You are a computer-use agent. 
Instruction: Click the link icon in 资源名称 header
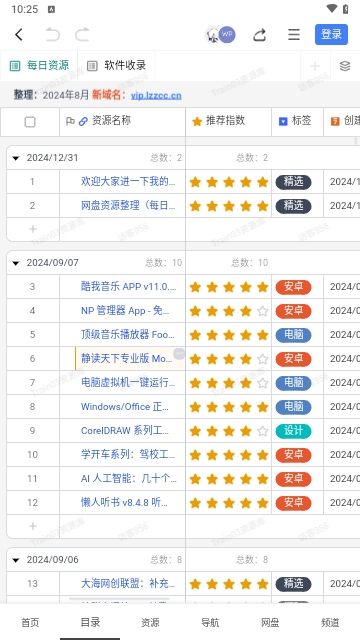[83, 121]
